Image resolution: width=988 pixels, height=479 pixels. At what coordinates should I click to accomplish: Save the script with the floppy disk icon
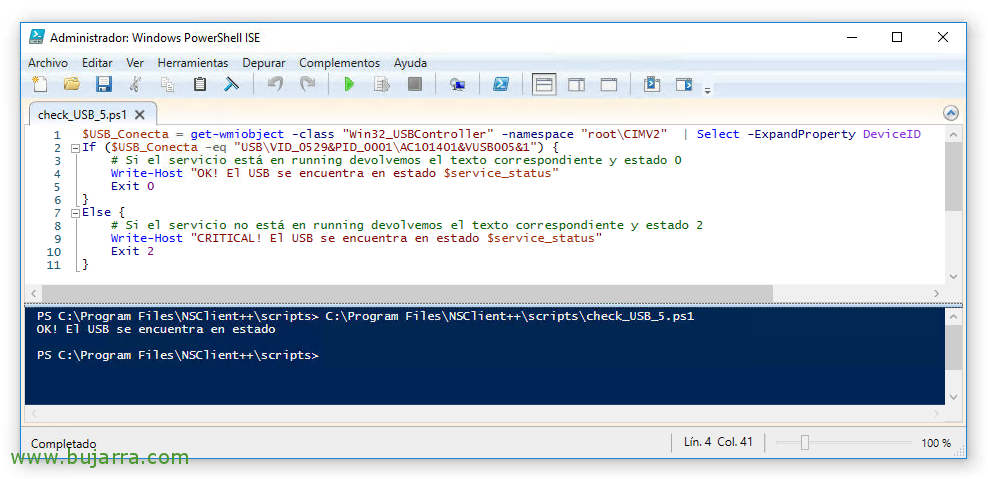(103, 85)
